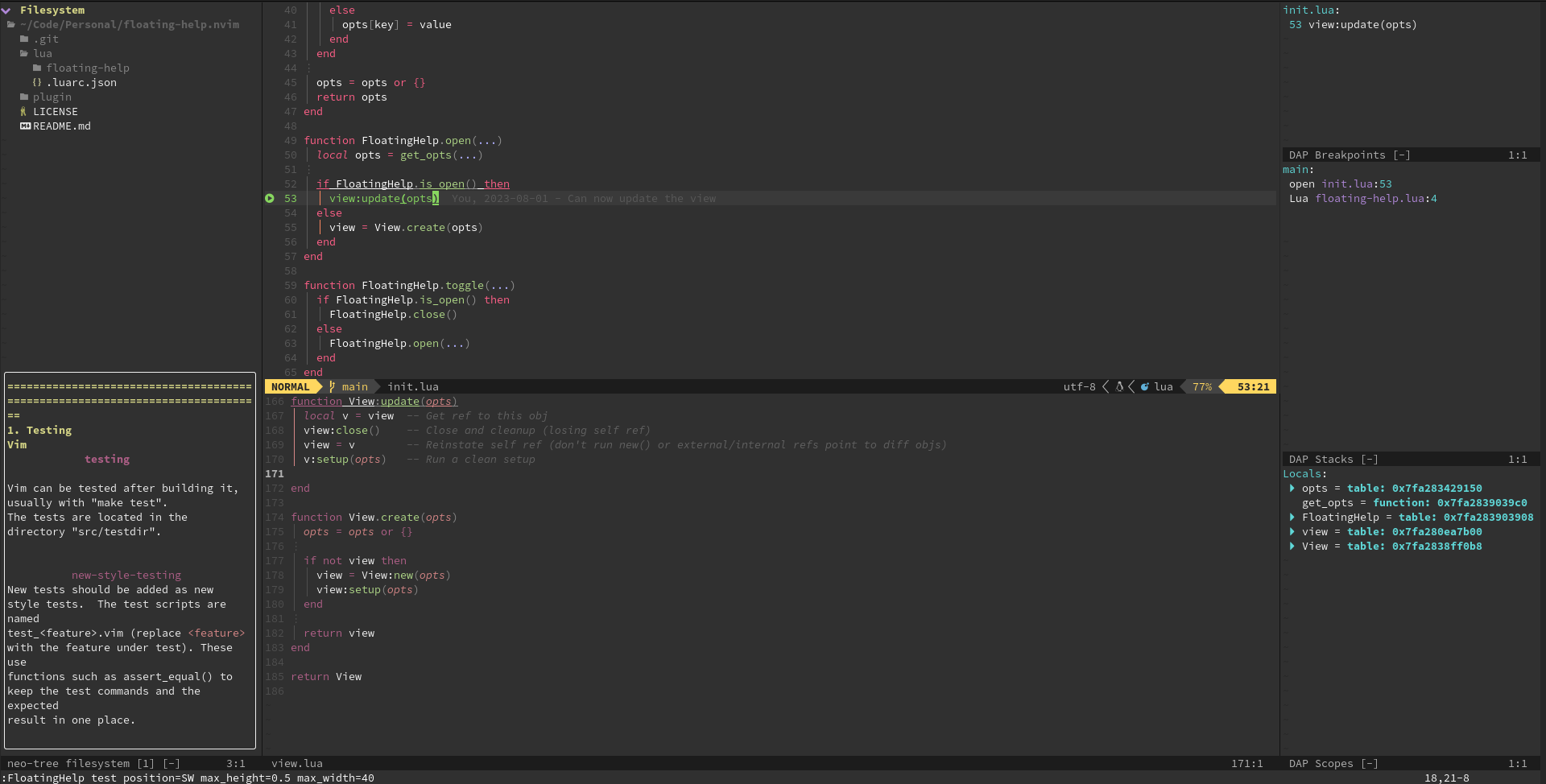The height and width of the screenshot is (784, 1546).
Task: Place cursor on line 53 view:update(opts)
Action: [x=384, y=199]
